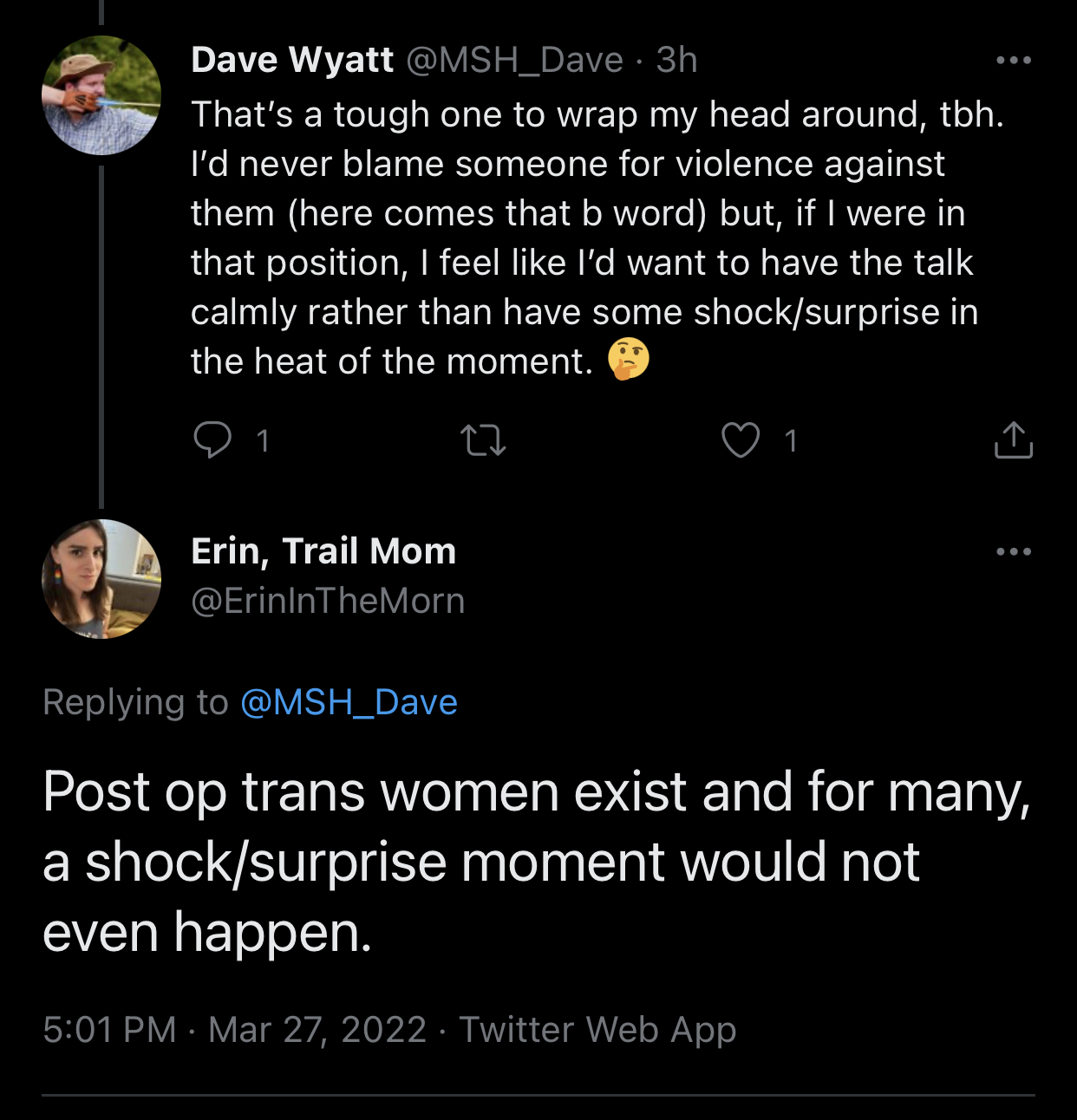
Task: Click the @MSH_Dave handle beside Dave's name
Action: 514,60
